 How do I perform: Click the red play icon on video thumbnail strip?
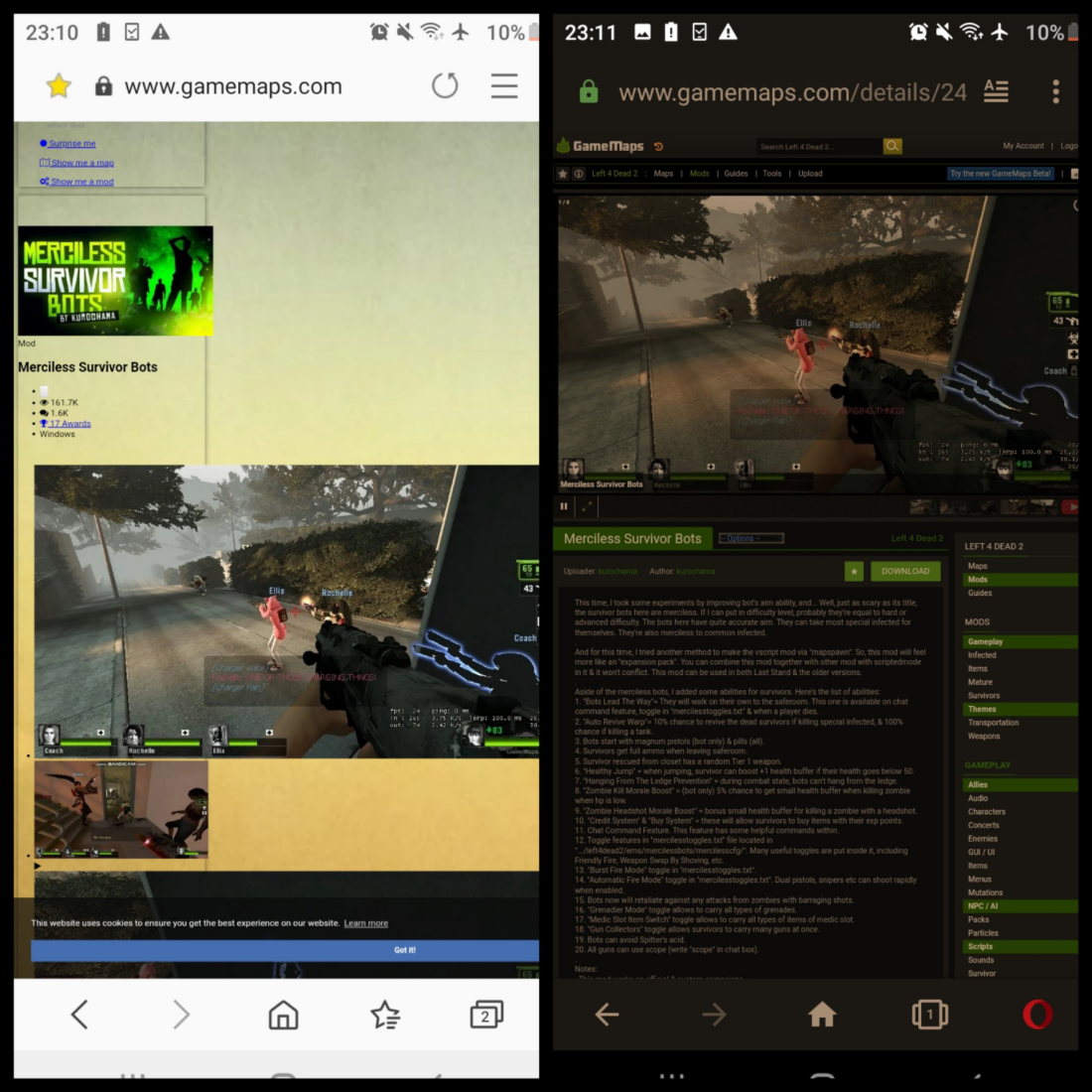(x=1071, y=506)
